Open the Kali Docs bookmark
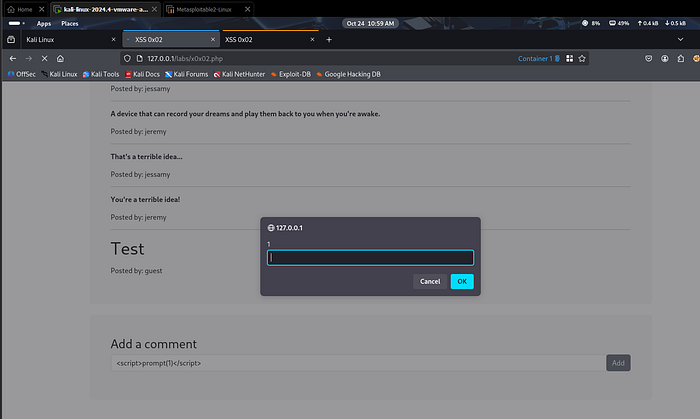Viewport: 700px width, 419px height. pos(142,75)
